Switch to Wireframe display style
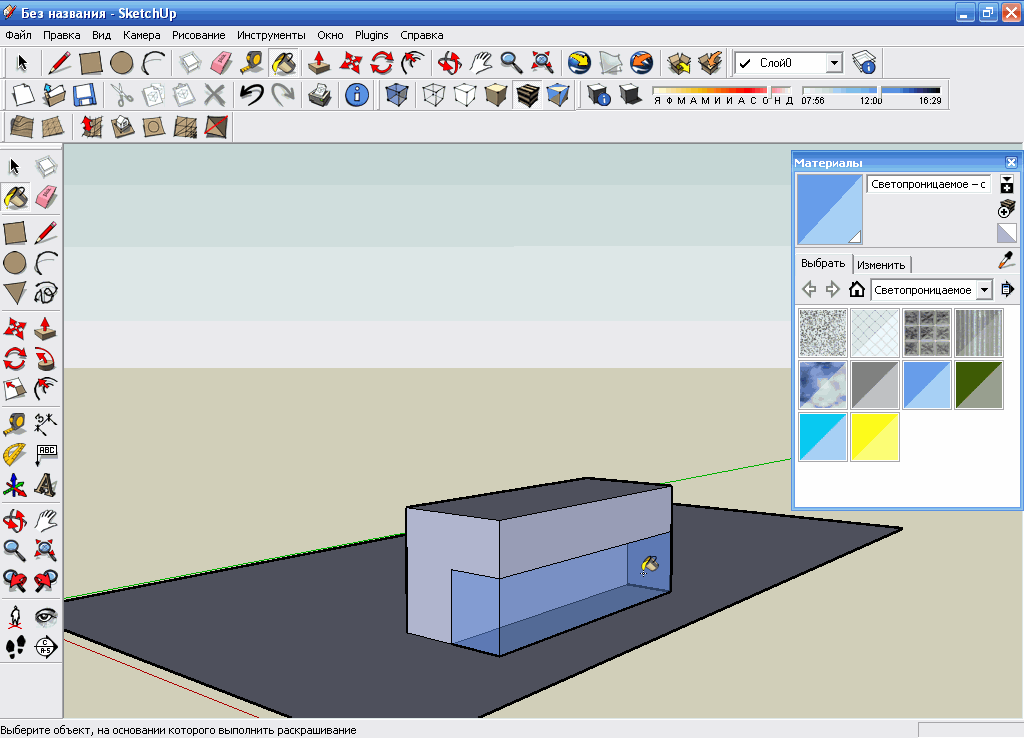The height and width of the screenshot is (738, 1024). [434, 95]
